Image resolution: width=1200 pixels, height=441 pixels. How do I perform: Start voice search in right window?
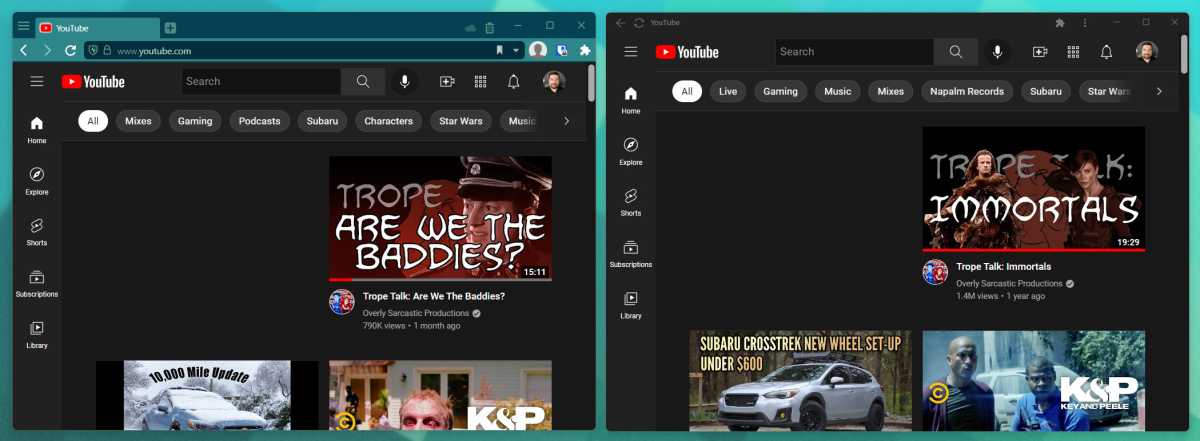(998, 51)
